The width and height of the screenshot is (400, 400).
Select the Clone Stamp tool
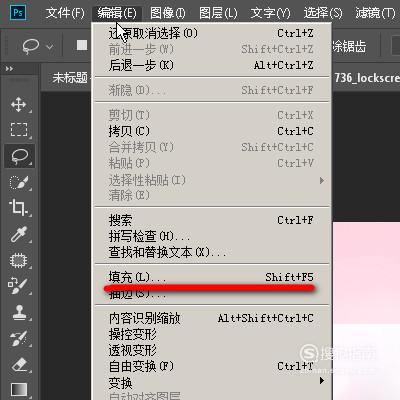click(x=19, y=312)
